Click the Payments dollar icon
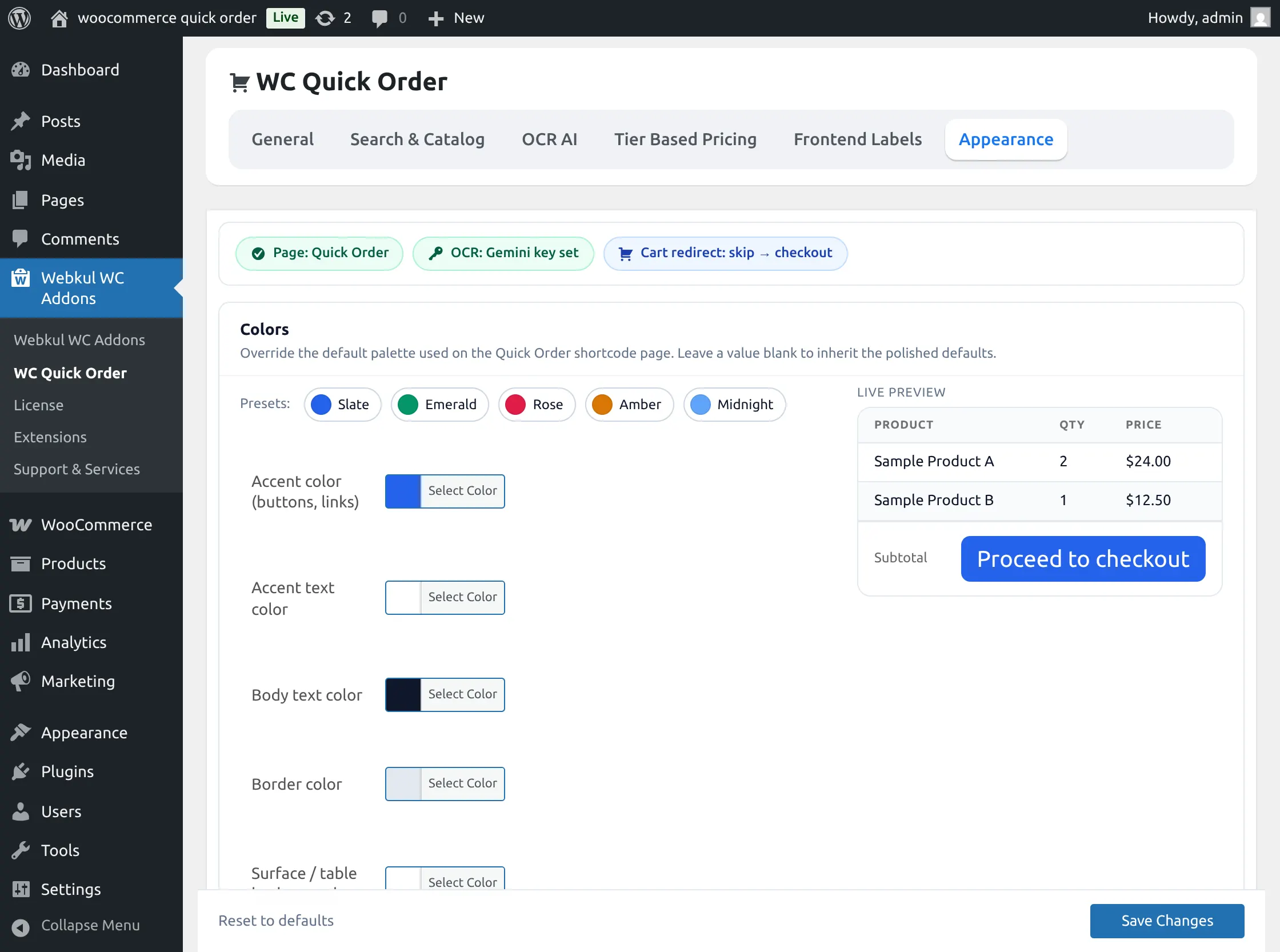This screenshot has width=1280, height=952. coord(21,603)
